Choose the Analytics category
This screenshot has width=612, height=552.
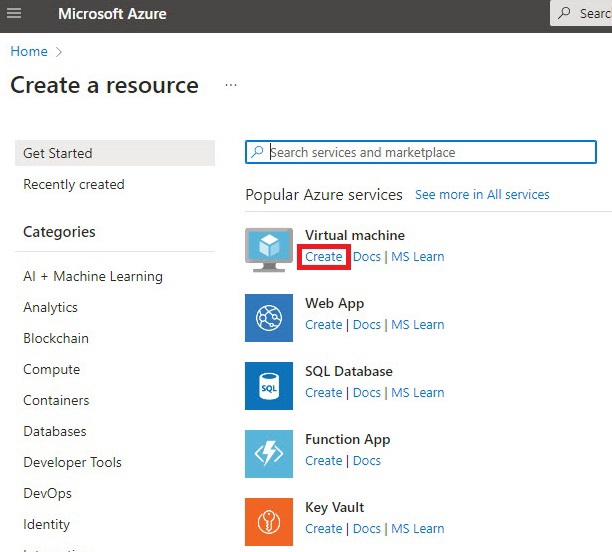50,307
